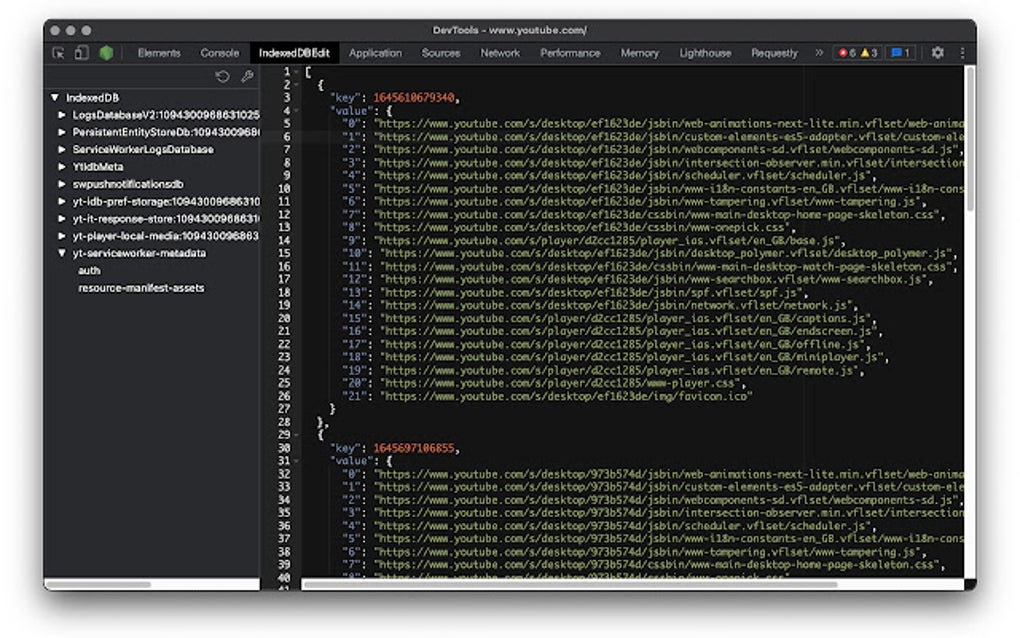Click the green hexagon extension icon
1020x638 pixels.
106,53
